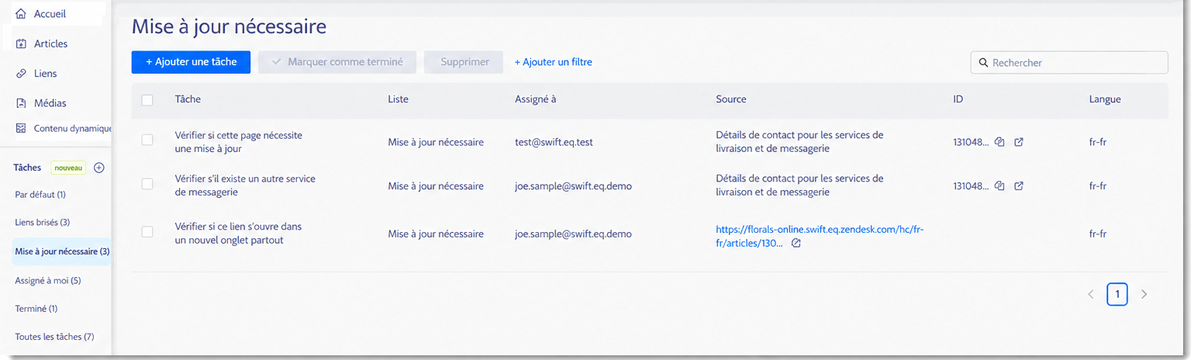Image resolution: width=1191 pixels, height=360 pixels.
Task: Click the ID column header
Action: (x=959, y=99)
